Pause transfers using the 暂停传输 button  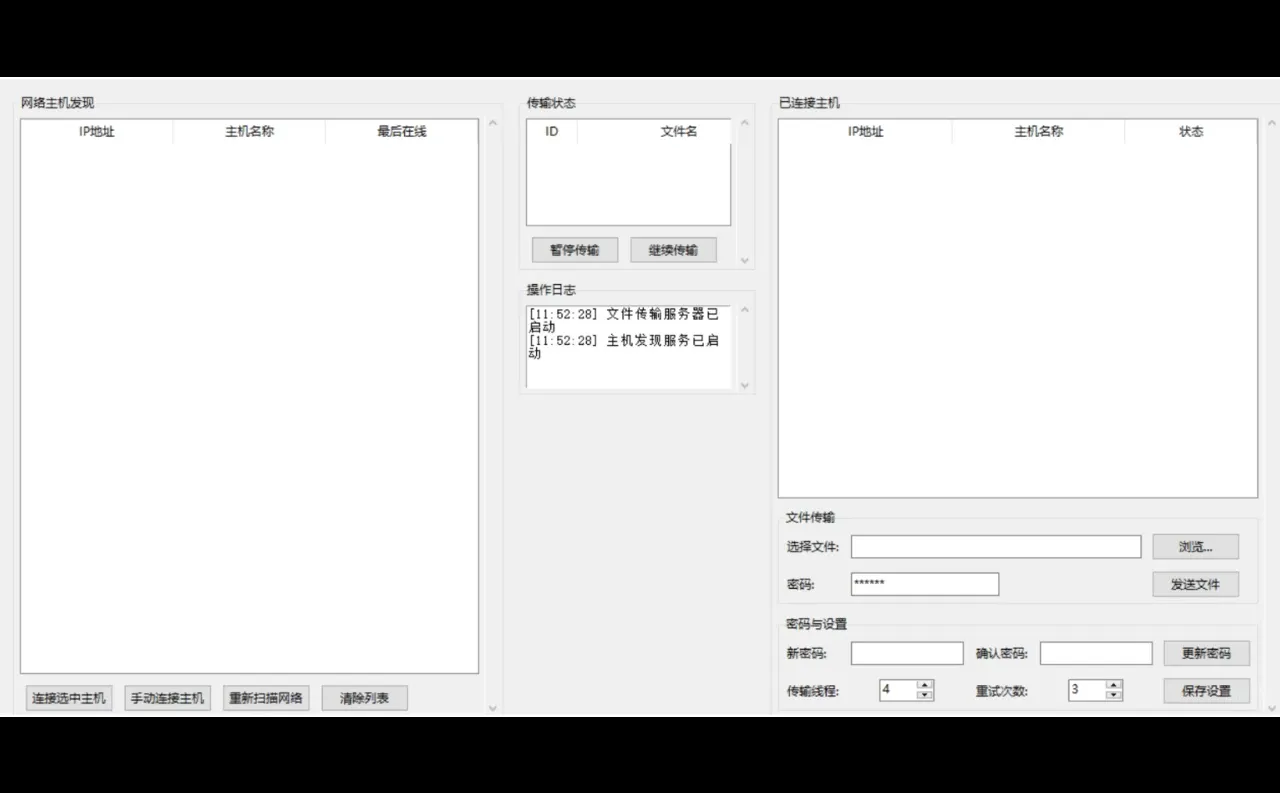tap(574, 249)
